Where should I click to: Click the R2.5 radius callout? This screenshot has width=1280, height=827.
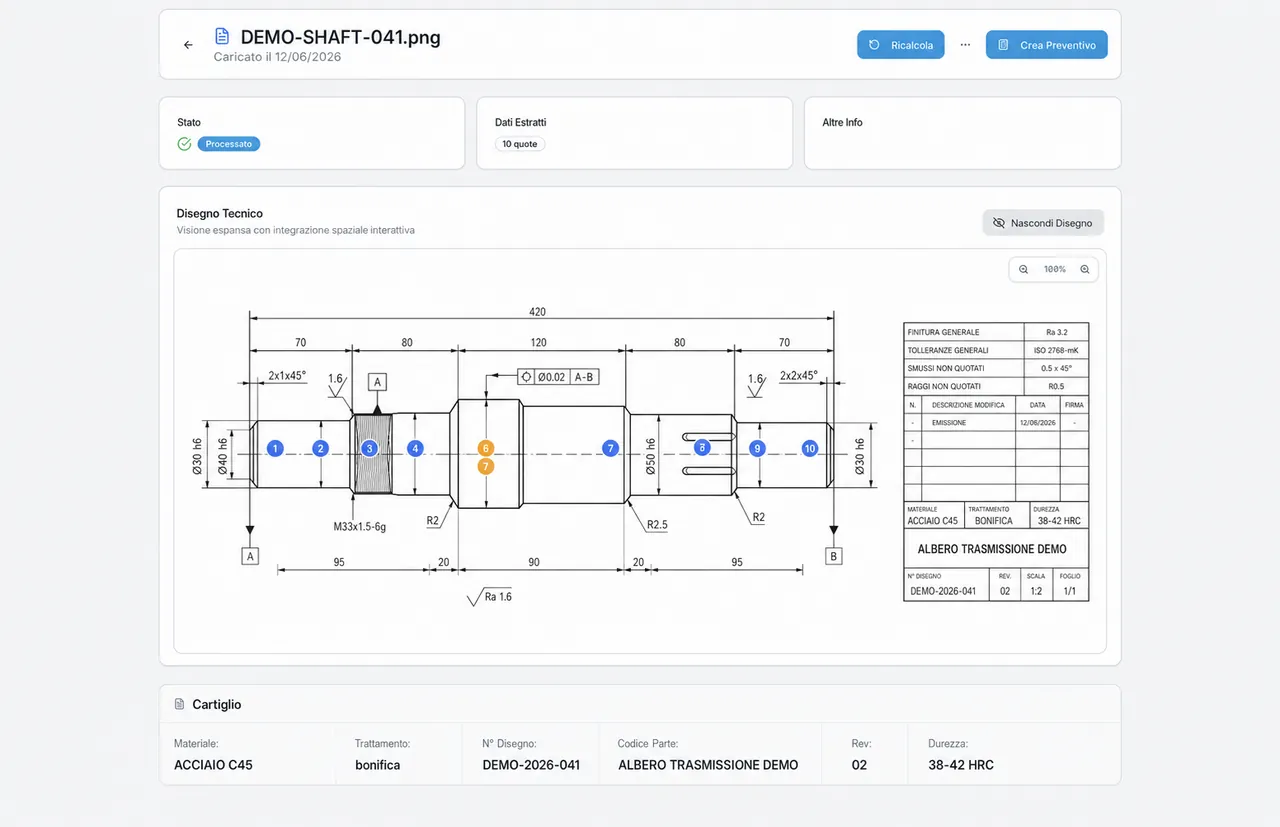point(657,524)
